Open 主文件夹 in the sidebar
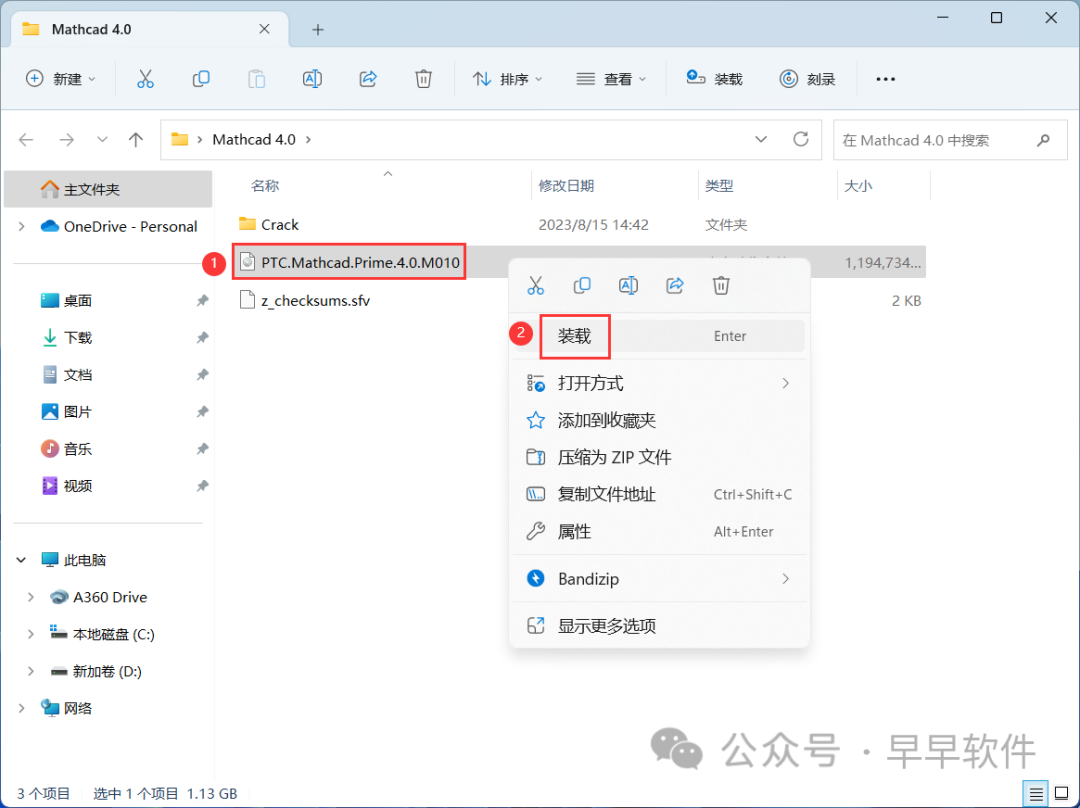Screen dimensions: 1080x808 (x=108, y=189)
